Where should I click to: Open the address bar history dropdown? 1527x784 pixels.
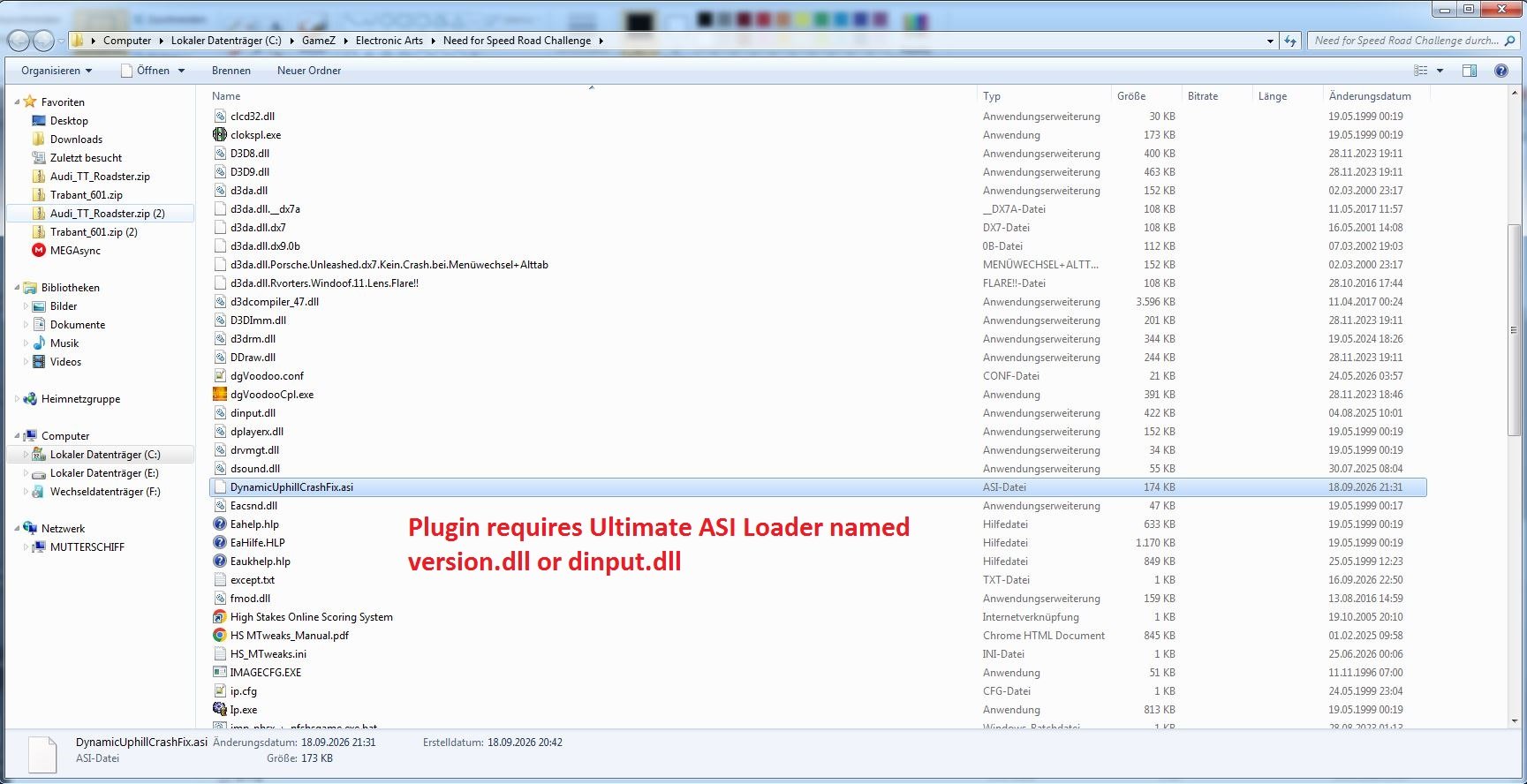click(x=1270, y=41)
